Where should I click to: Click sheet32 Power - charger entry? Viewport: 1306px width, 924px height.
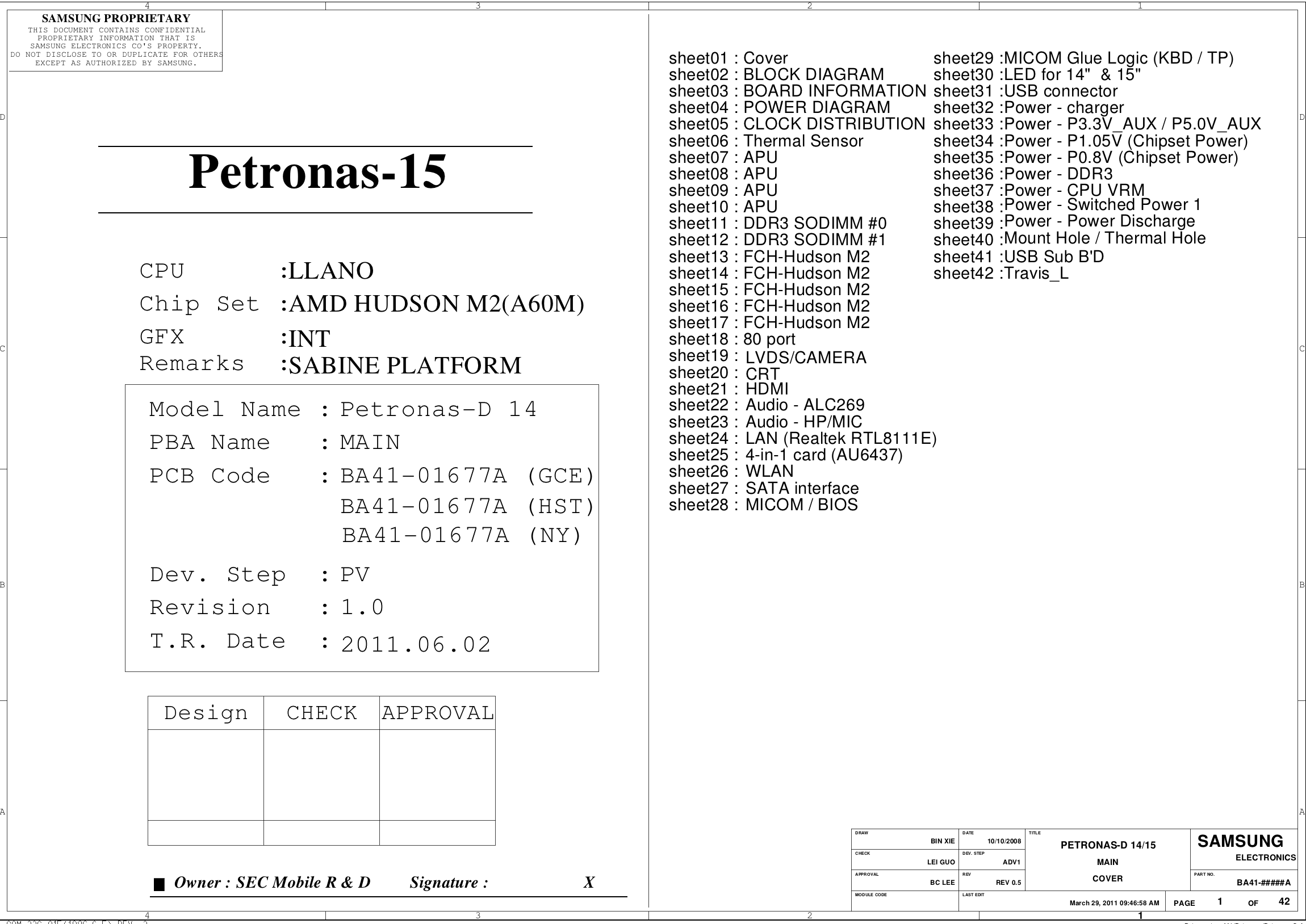[1028, 107]
